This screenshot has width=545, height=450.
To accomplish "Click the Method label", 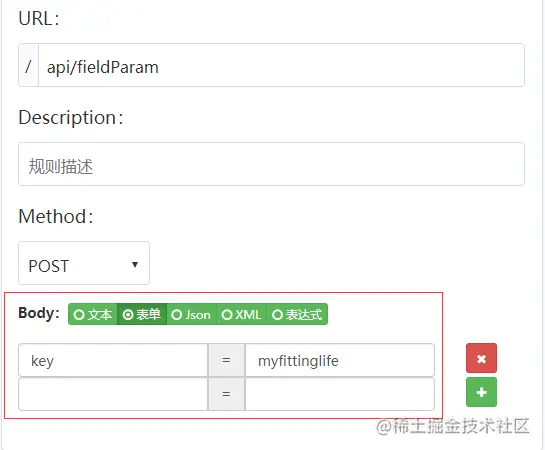I will [56, 216].
